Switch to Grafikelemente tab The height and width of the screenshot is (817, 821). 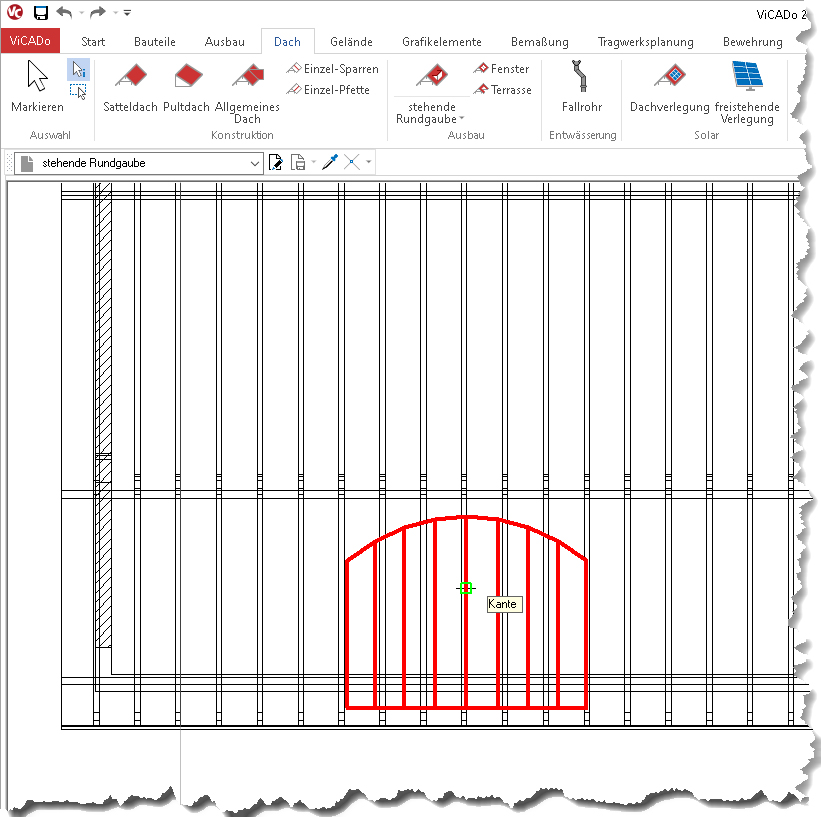tap(442, 42)
